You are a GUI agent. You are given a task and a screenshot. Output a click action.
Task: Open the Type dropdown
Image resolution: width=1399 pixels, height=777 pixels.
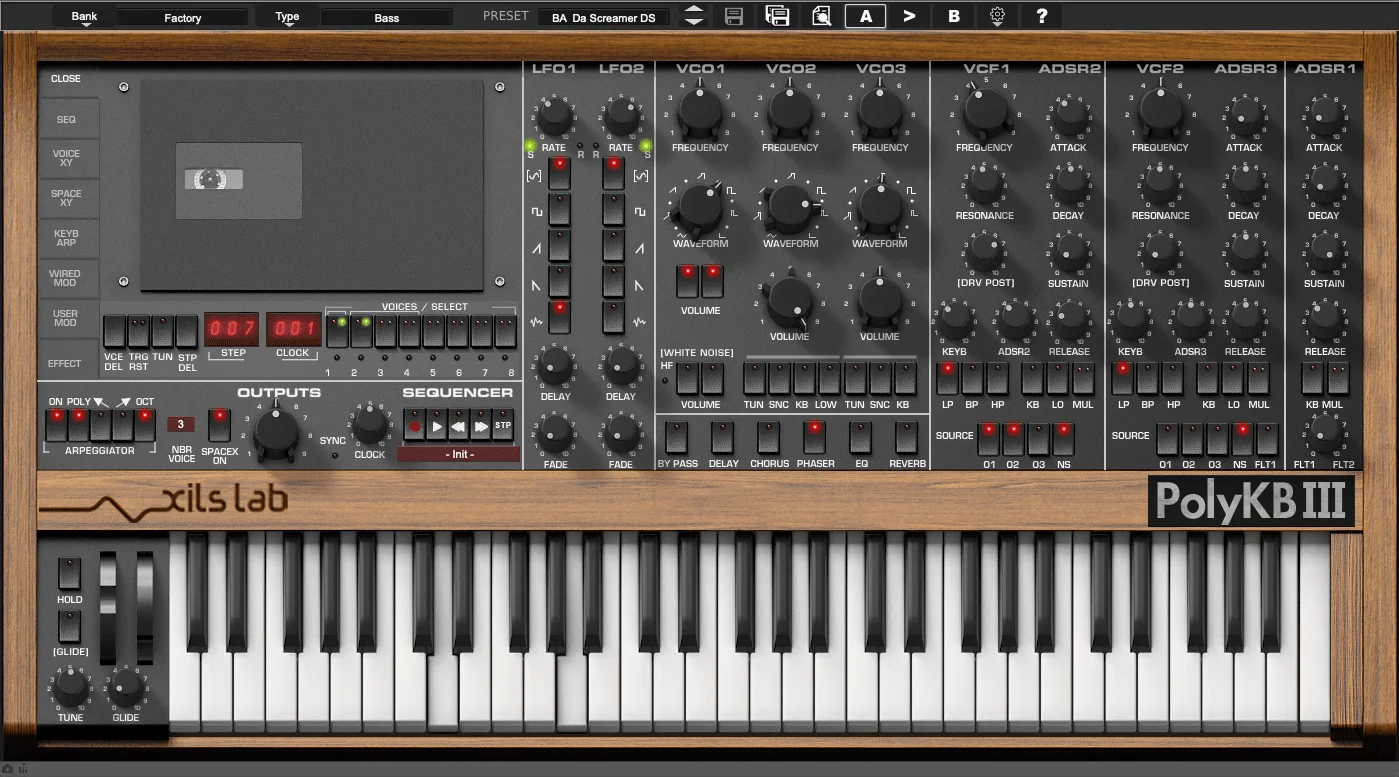pyautogui.click(x=288, y=17)
